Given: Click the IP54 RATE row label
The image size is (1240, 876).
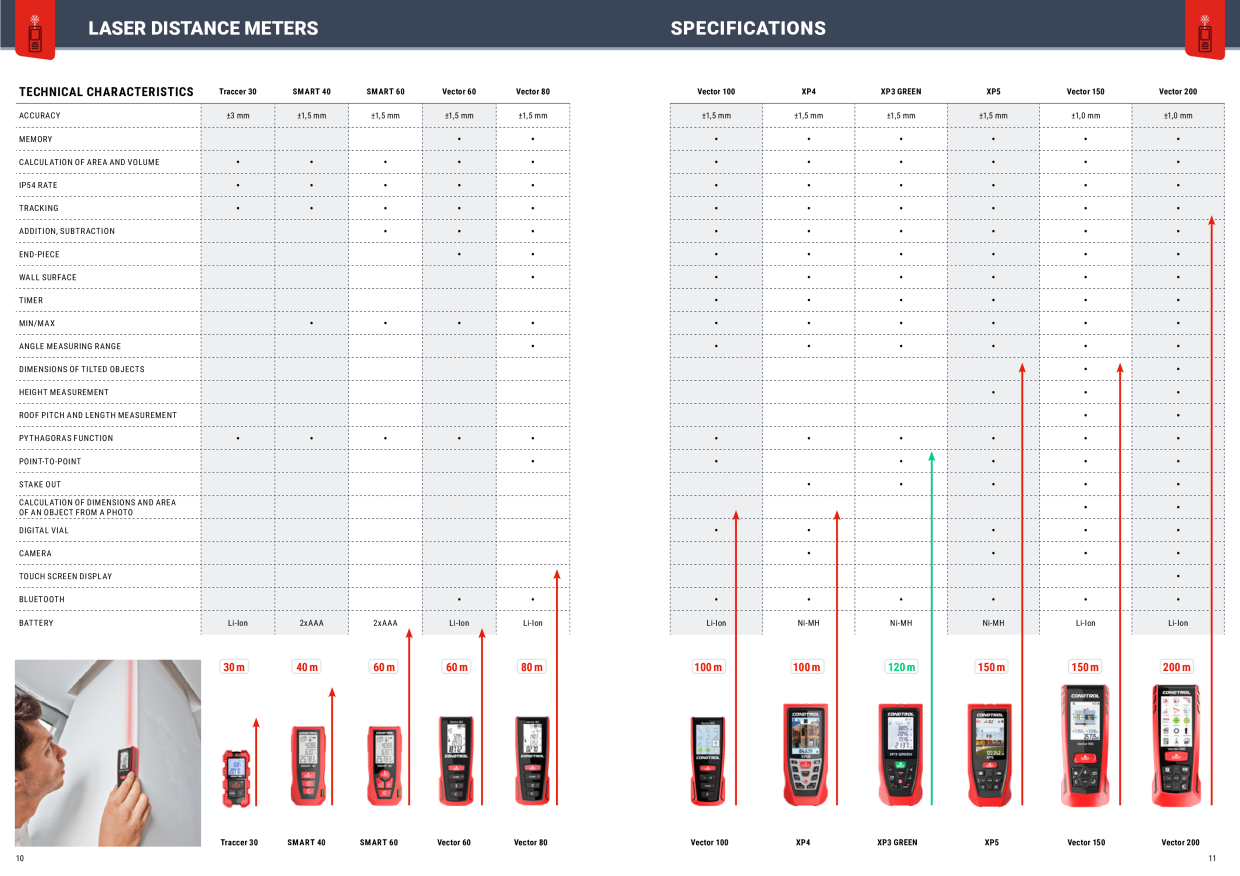Looking at the screenshot, I should 38,185.
